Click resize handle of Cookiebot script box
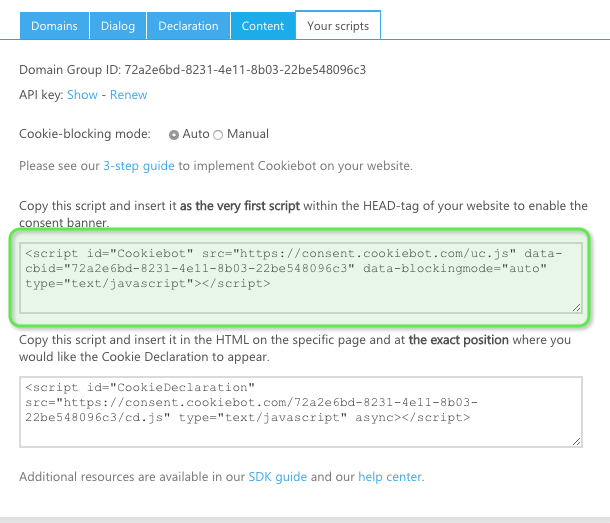 click(577, 308)
